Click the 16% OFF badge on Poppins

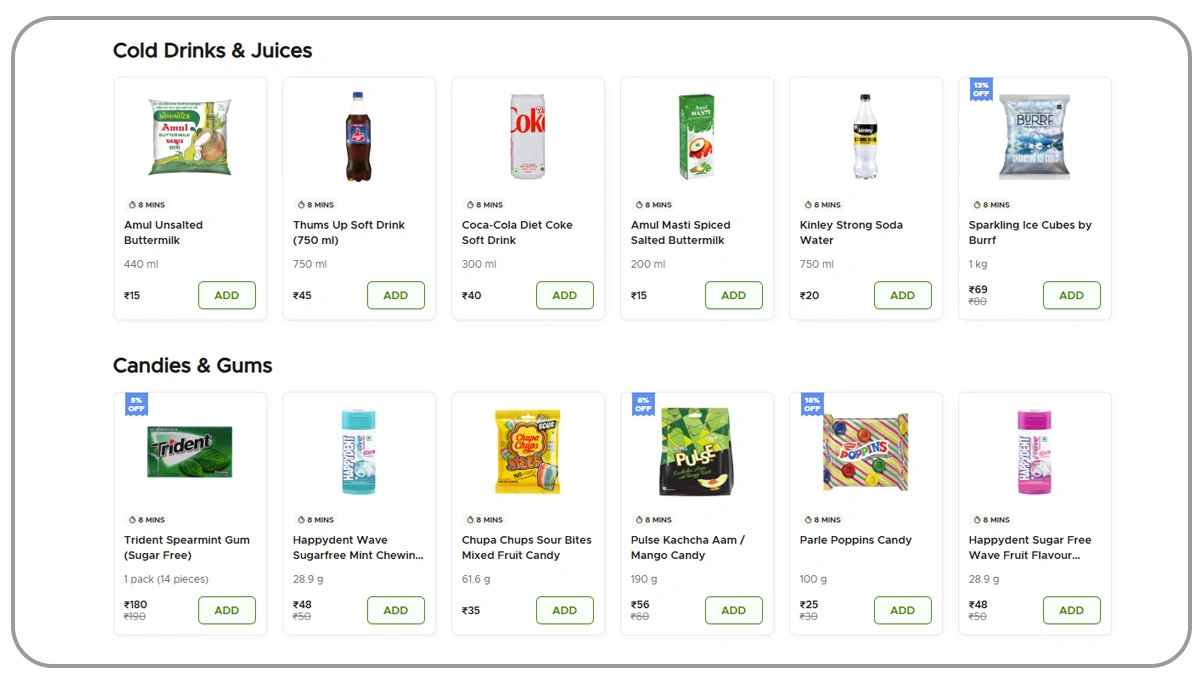pyautogui.click(x=812, y=404)
